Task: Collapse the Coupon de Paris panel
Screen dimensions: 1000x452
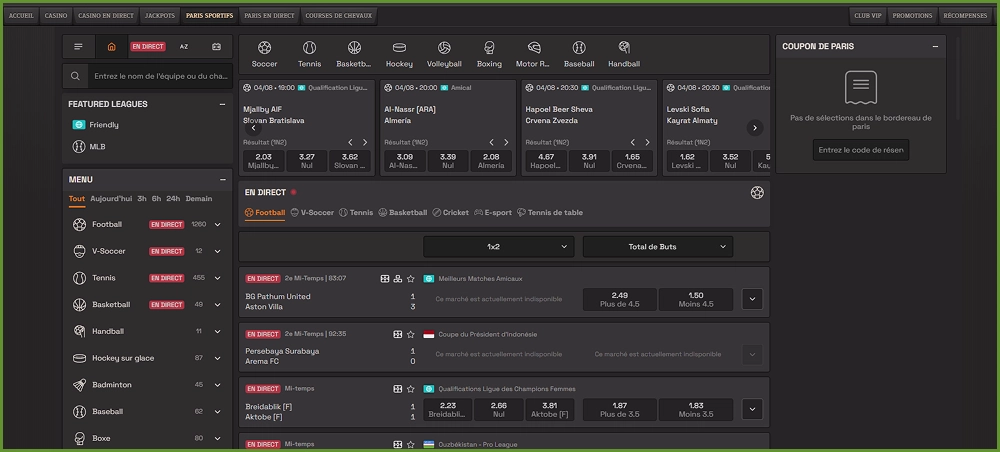Action: coord(935,47)
